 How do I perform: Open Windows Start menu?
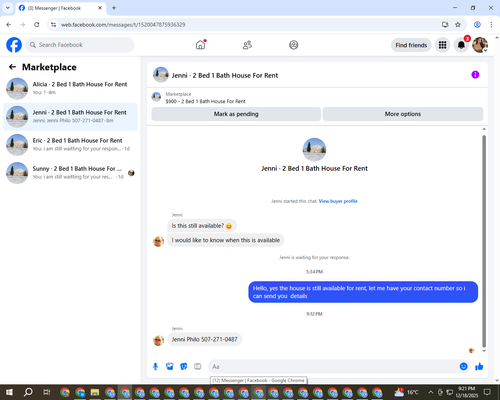click(9, 392)
